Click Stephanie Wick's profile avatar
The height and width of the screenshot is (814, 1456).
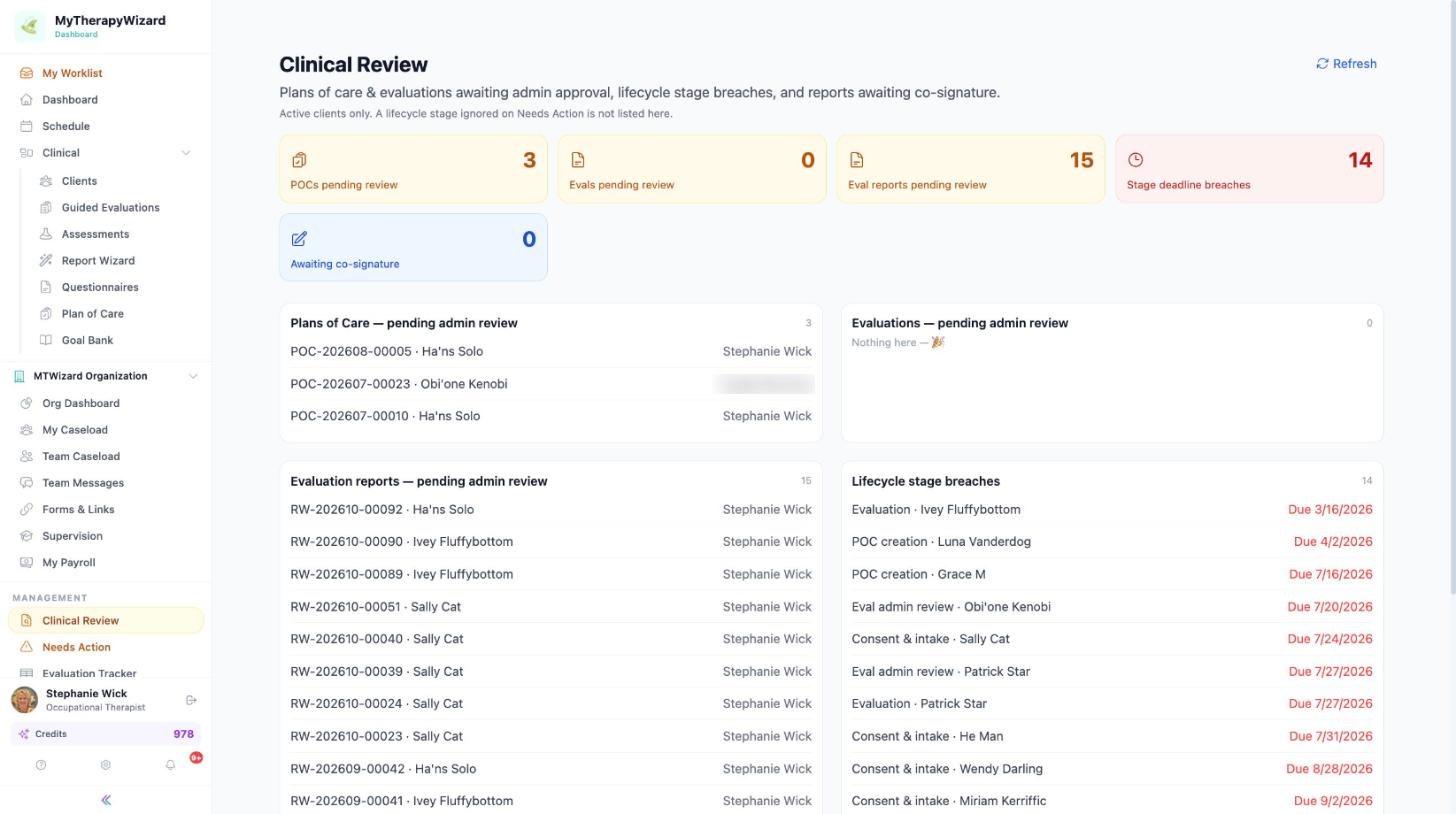click(25, 700)
